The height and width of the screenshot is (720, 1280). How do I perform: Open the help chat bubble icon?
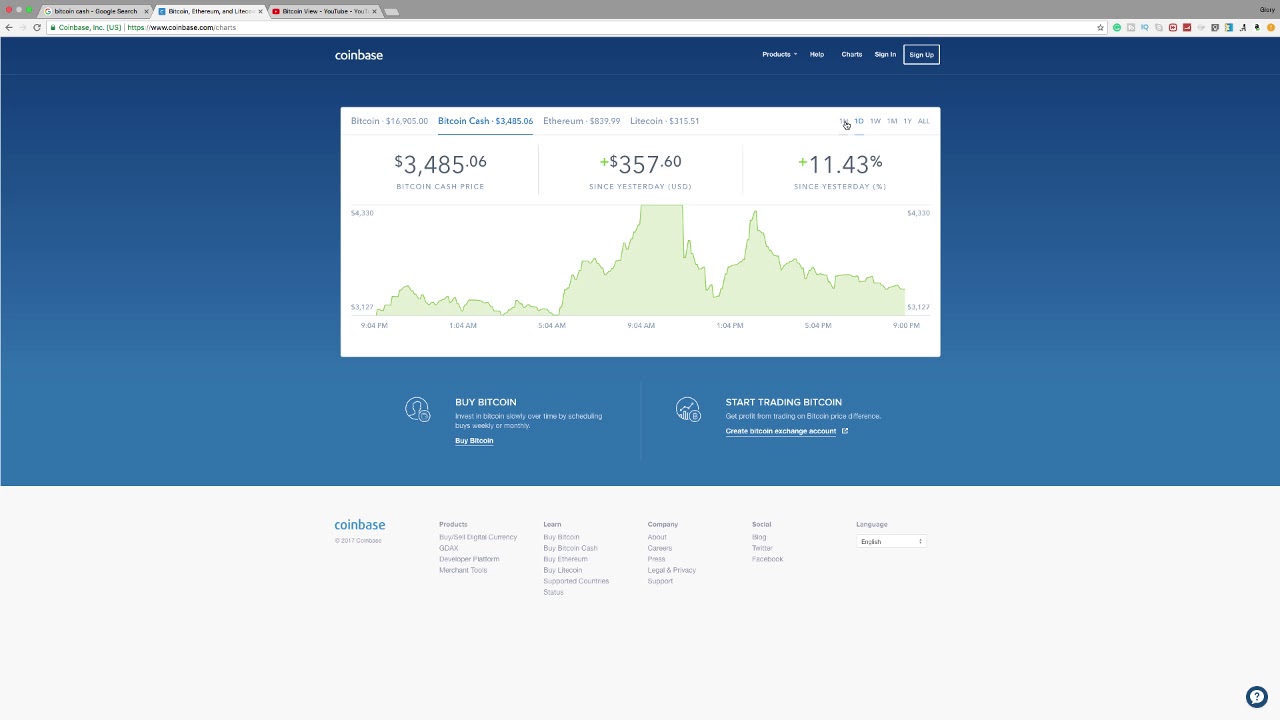(1256, 697)
